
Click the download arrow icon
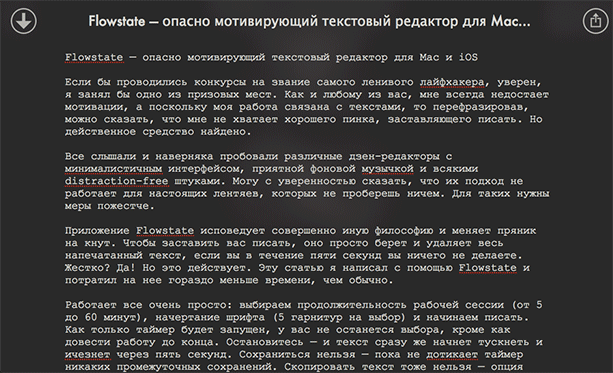pyautogui.click(x=23, y=21)
